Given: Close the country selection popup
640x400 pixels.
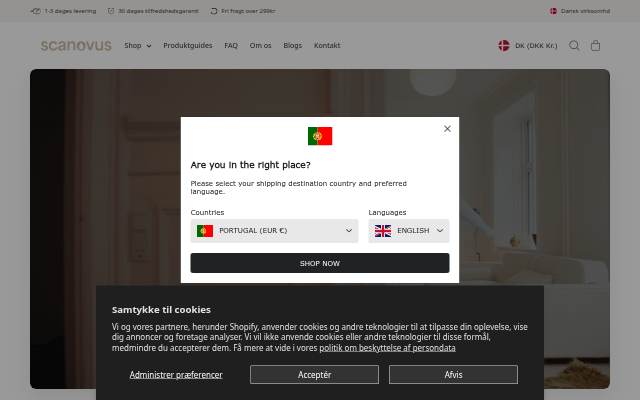Looking at the screenshot, I should click(x=447, y=129).
